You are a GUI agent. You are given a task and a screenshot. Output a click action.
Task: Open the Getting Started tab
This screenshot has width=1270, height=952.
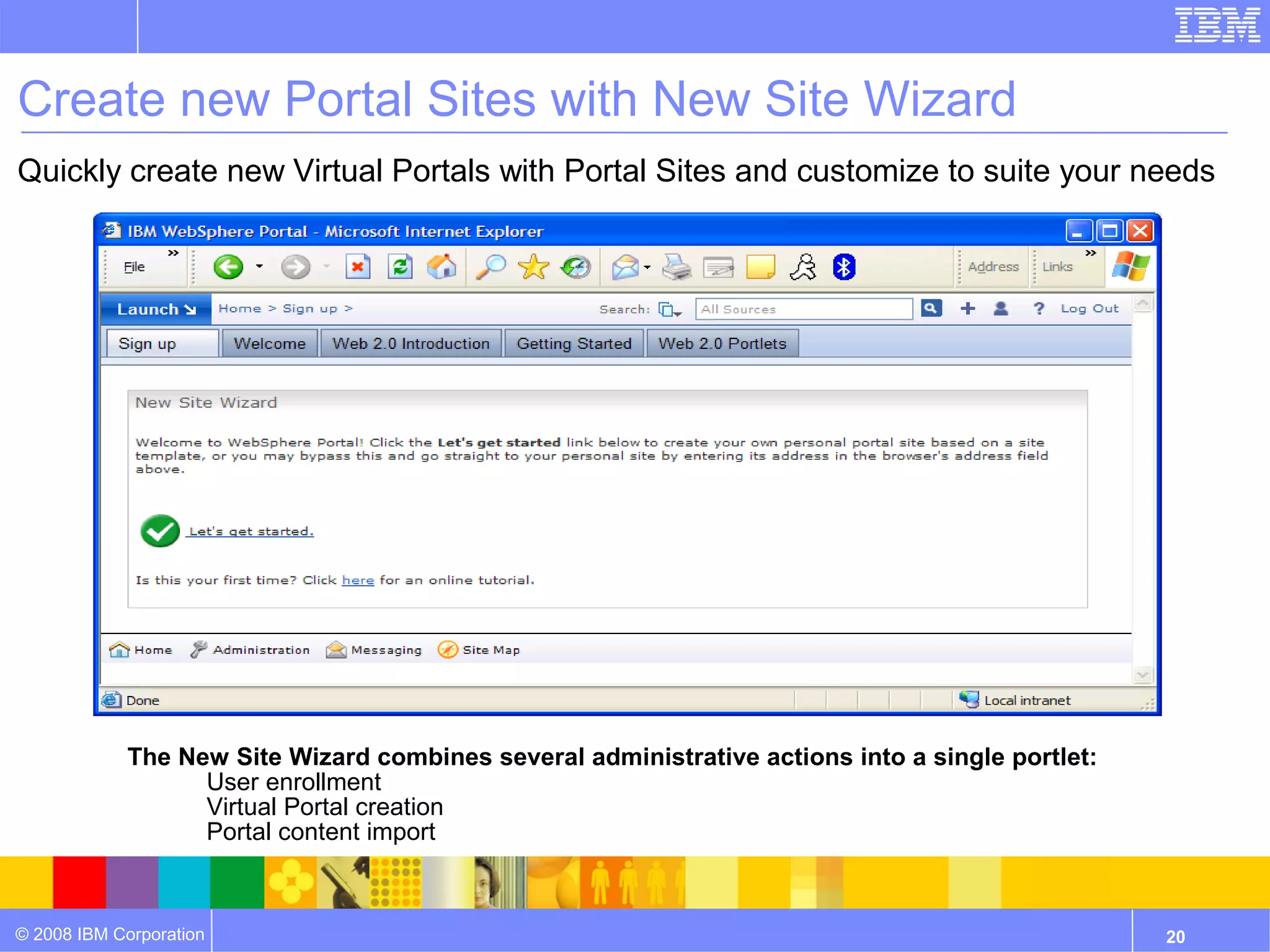pyautogui.click(x=574, y=343)
